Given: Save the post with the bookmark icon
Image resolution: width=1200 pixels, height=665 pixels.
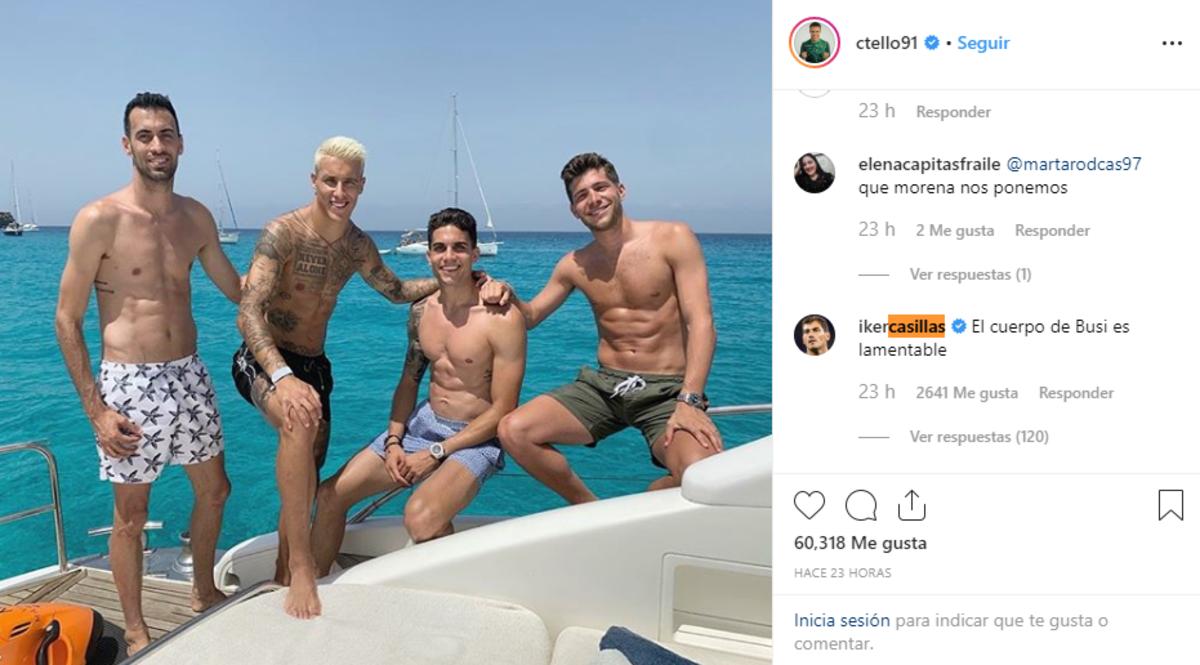Looking at the screenshot, I should click(x=1170, y=505).
